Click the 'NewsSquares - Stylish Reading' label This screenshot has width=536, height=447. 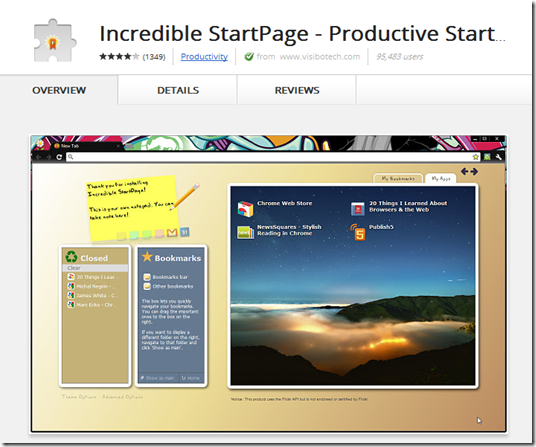pos(289,230)
